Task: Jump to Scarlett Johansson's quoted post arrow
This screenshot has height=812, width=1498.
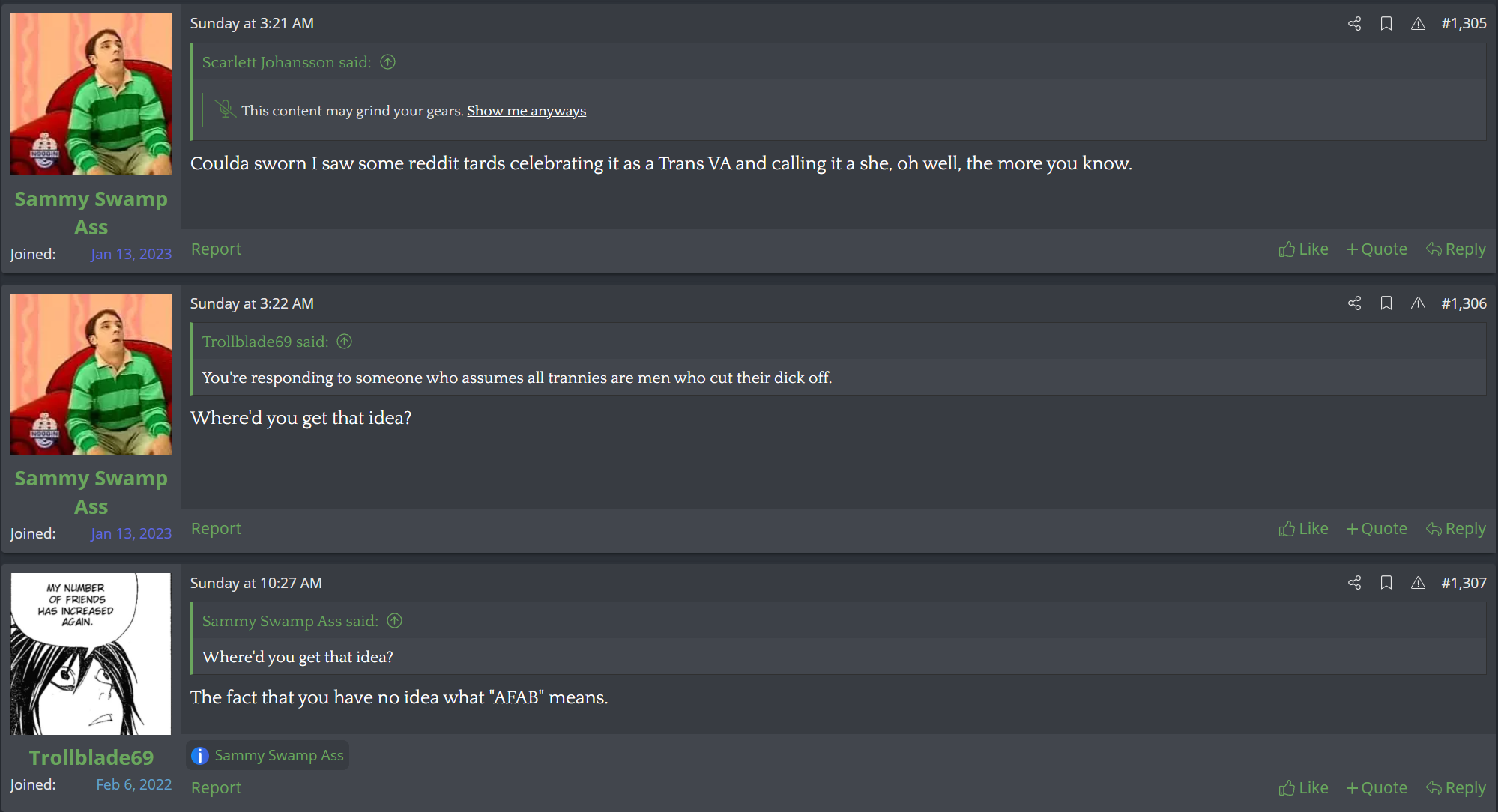Action: [x=387, y=62]
